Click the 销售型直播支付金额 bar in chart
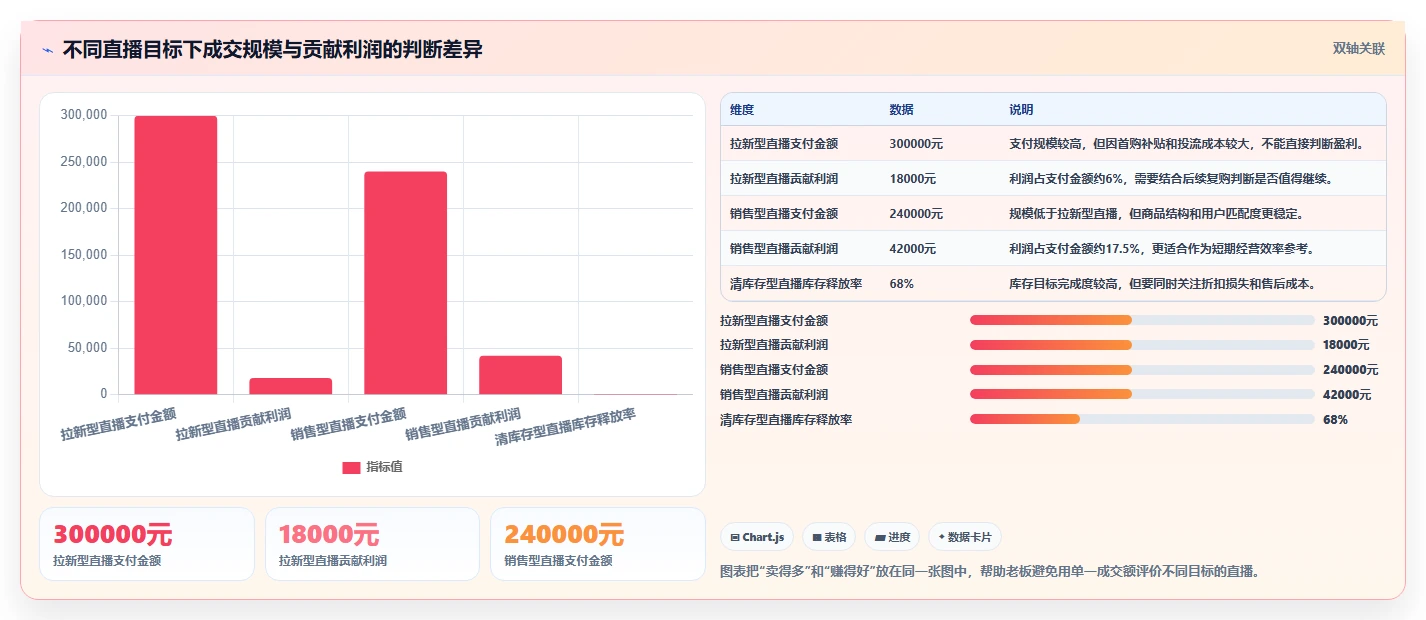 point(406,283)
